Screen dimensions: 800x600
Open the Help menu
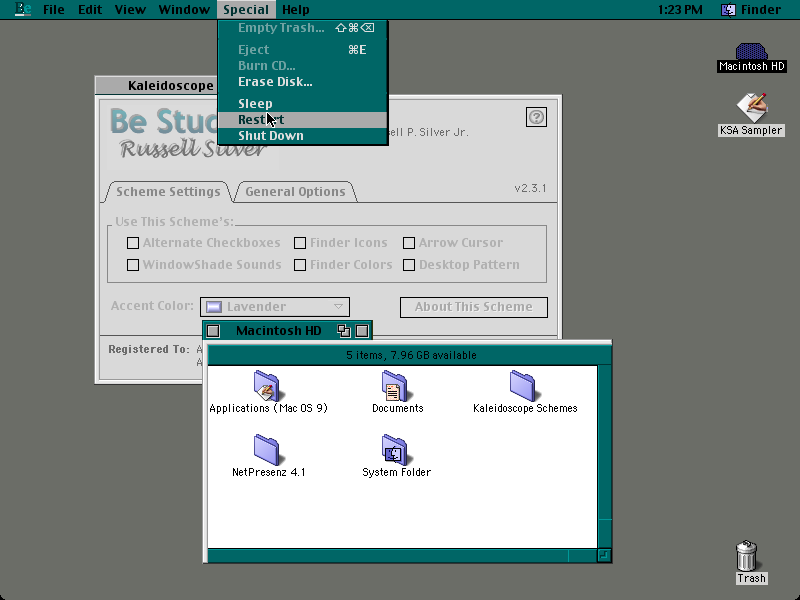pyautogui.click(x=295, y=9)
